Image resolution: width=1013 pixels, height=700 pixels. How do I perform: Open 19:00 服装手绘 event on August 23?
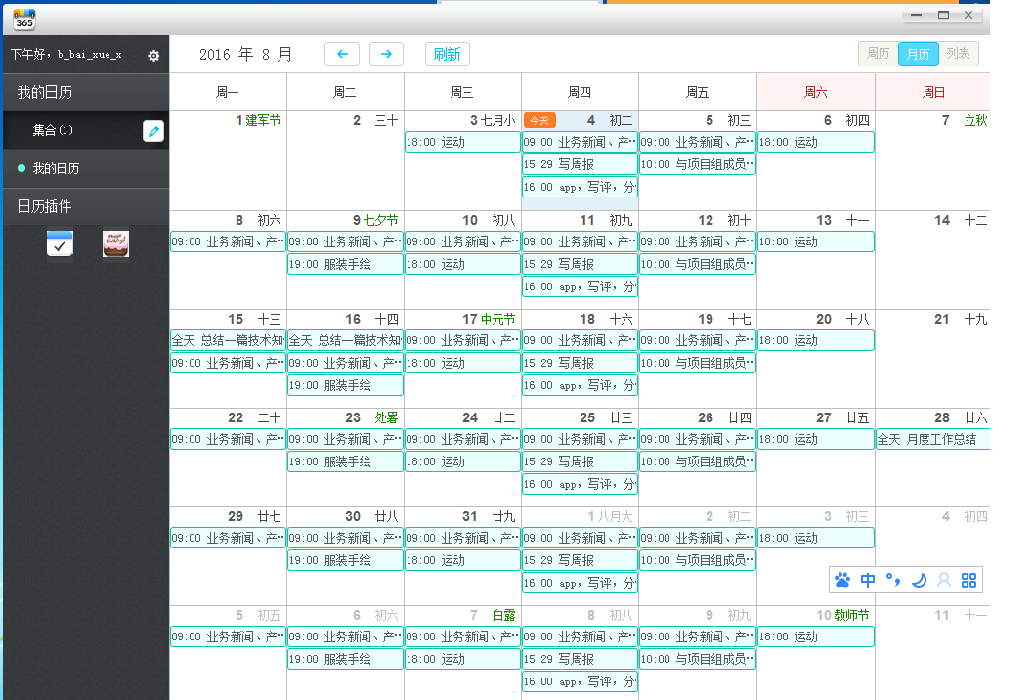coord(346,462)
